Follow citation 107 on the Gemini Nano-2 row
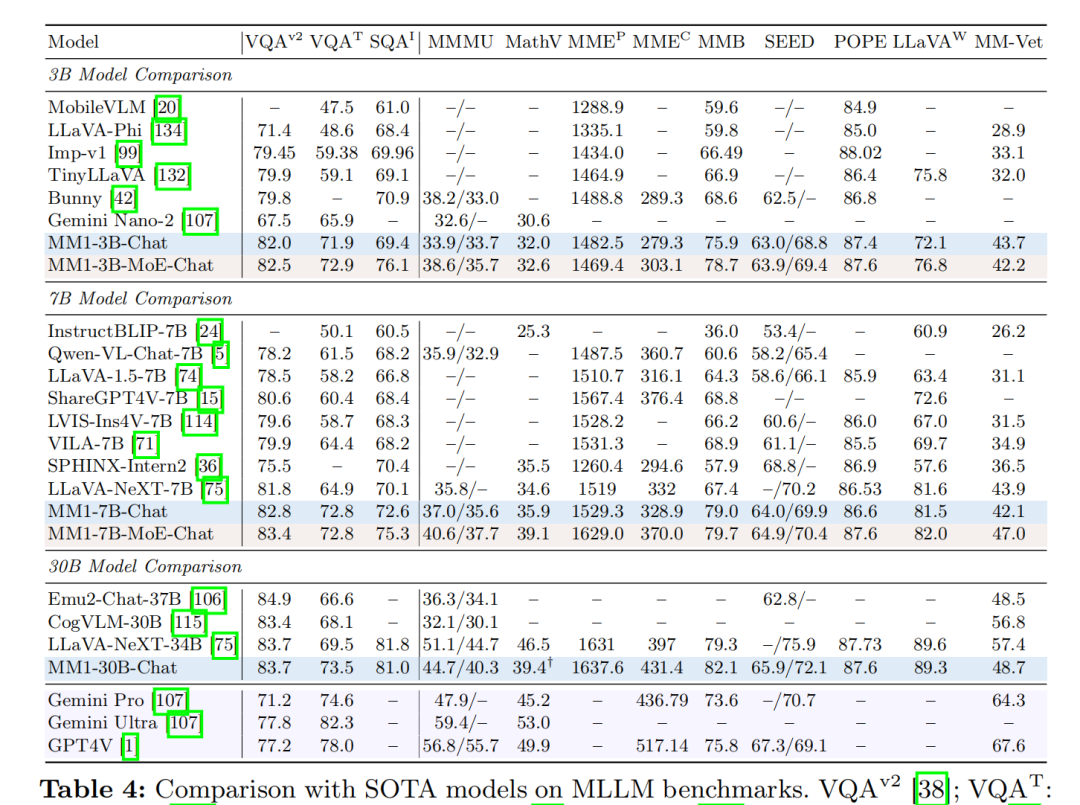 tap(200, 220)
